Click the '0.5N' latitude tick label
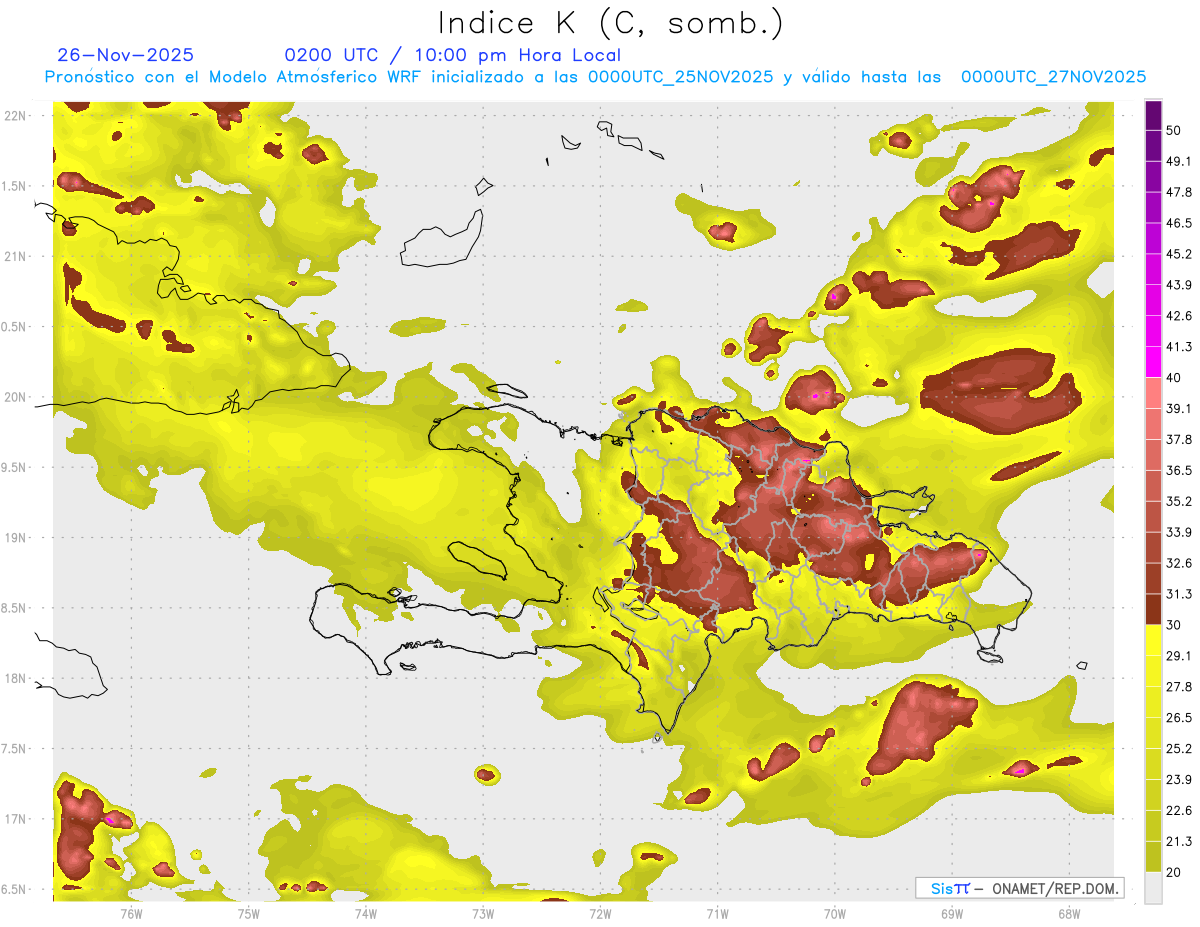The width and height of the screenshot is (1200, 927). [x=15, y=327]
